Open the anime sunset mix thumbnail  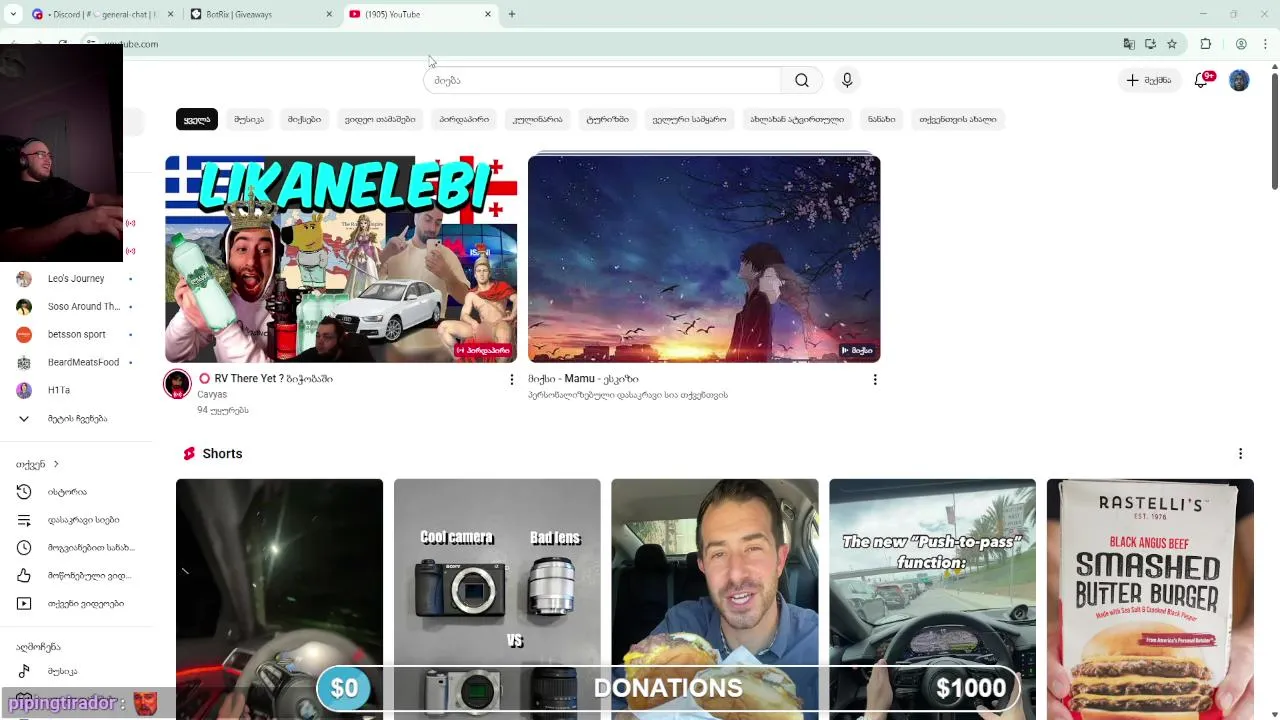pos(704,258)
